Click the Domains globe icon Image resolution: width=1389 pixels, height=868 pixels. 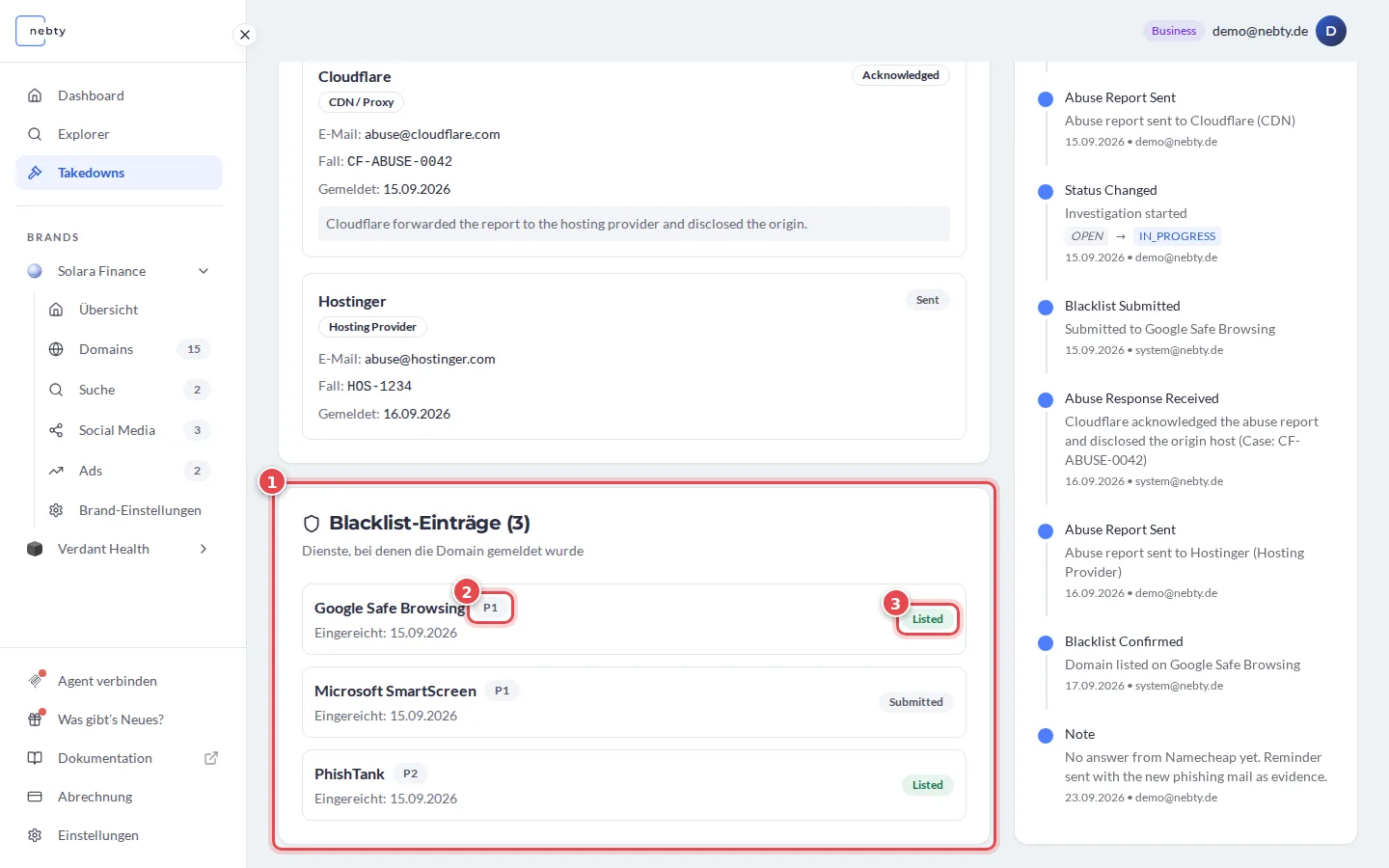pyautogui.click(x=56, y=349)
